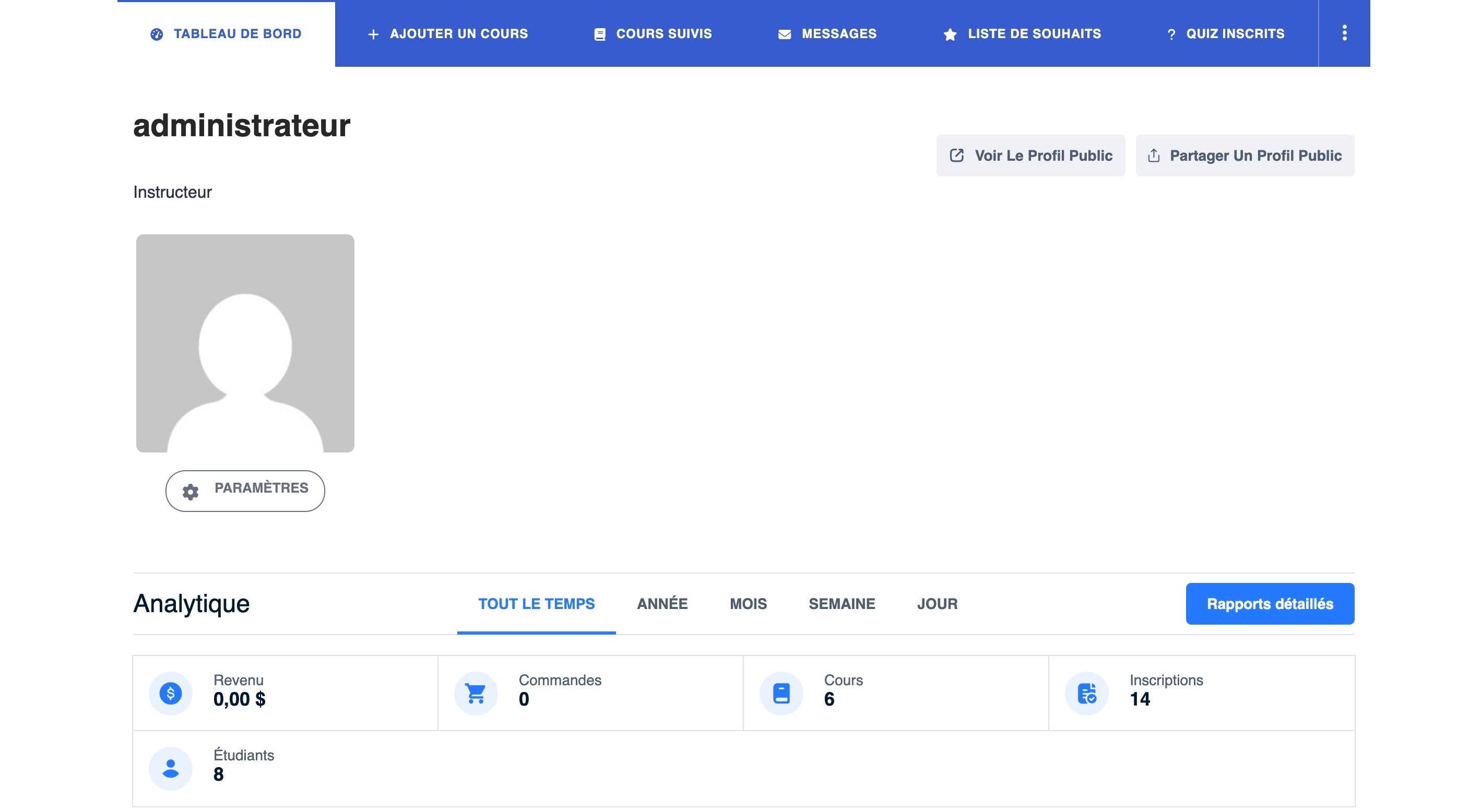The height and width of the screenshot is (812, 1481).
Task: Open the three-dot overflow menu
Action: 1345,33
